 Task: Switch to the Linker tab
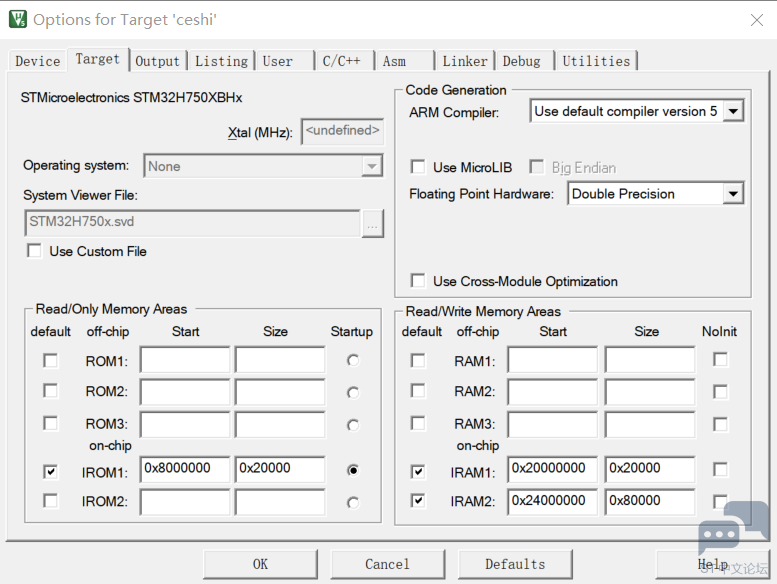[465, 61]
